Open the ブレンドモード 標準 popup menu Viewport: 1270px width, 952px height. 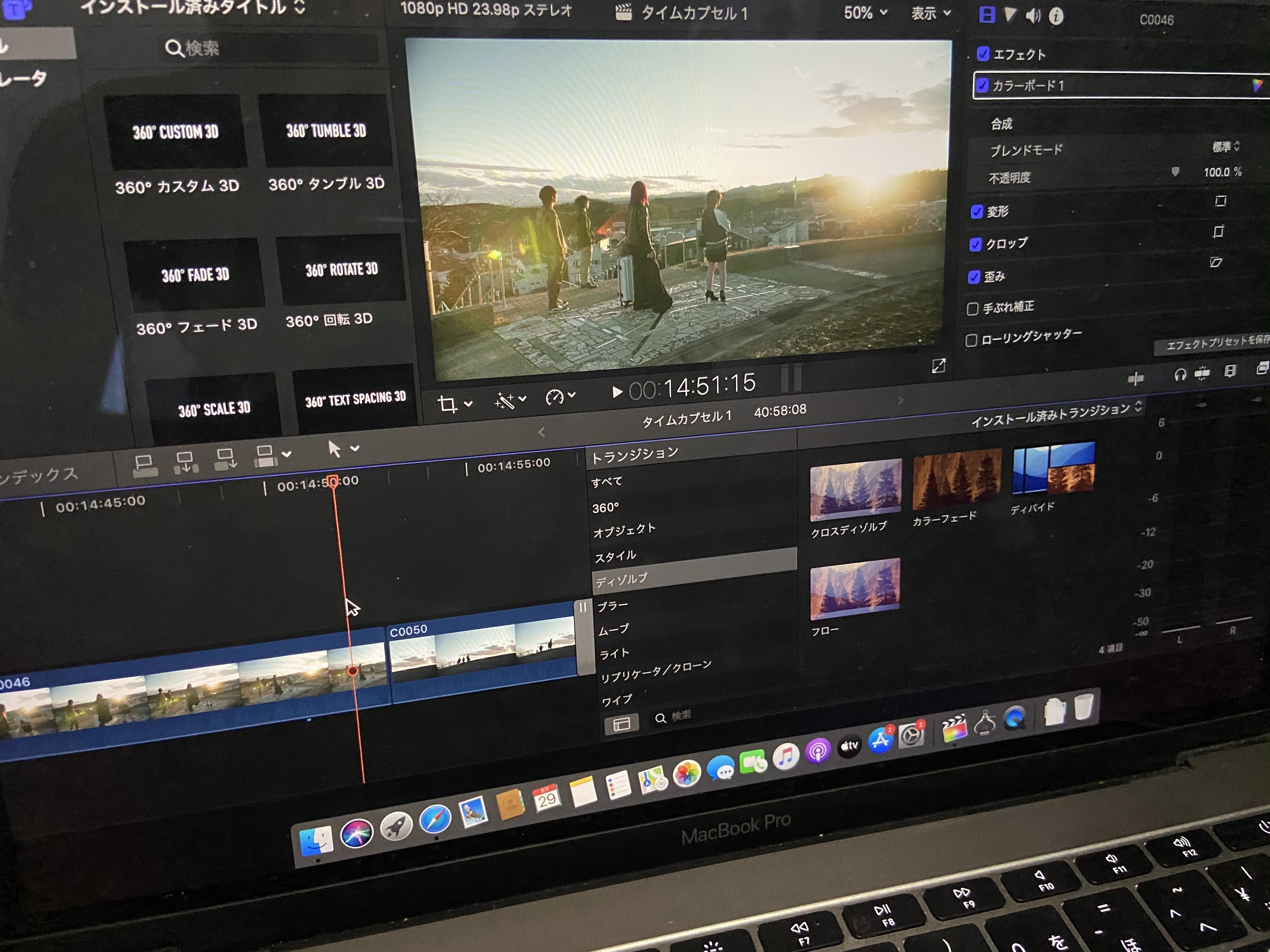coord(1225,147)
